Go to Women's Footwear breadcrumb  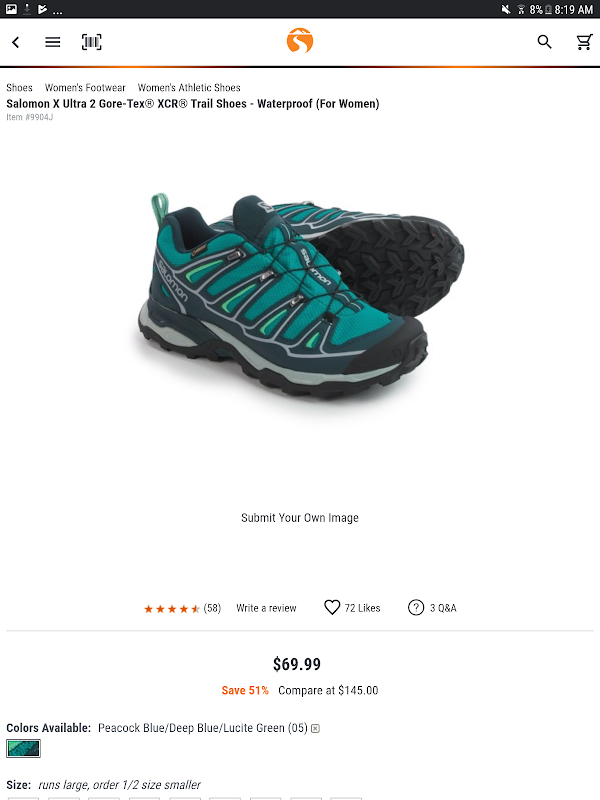[x=85, y=88]
